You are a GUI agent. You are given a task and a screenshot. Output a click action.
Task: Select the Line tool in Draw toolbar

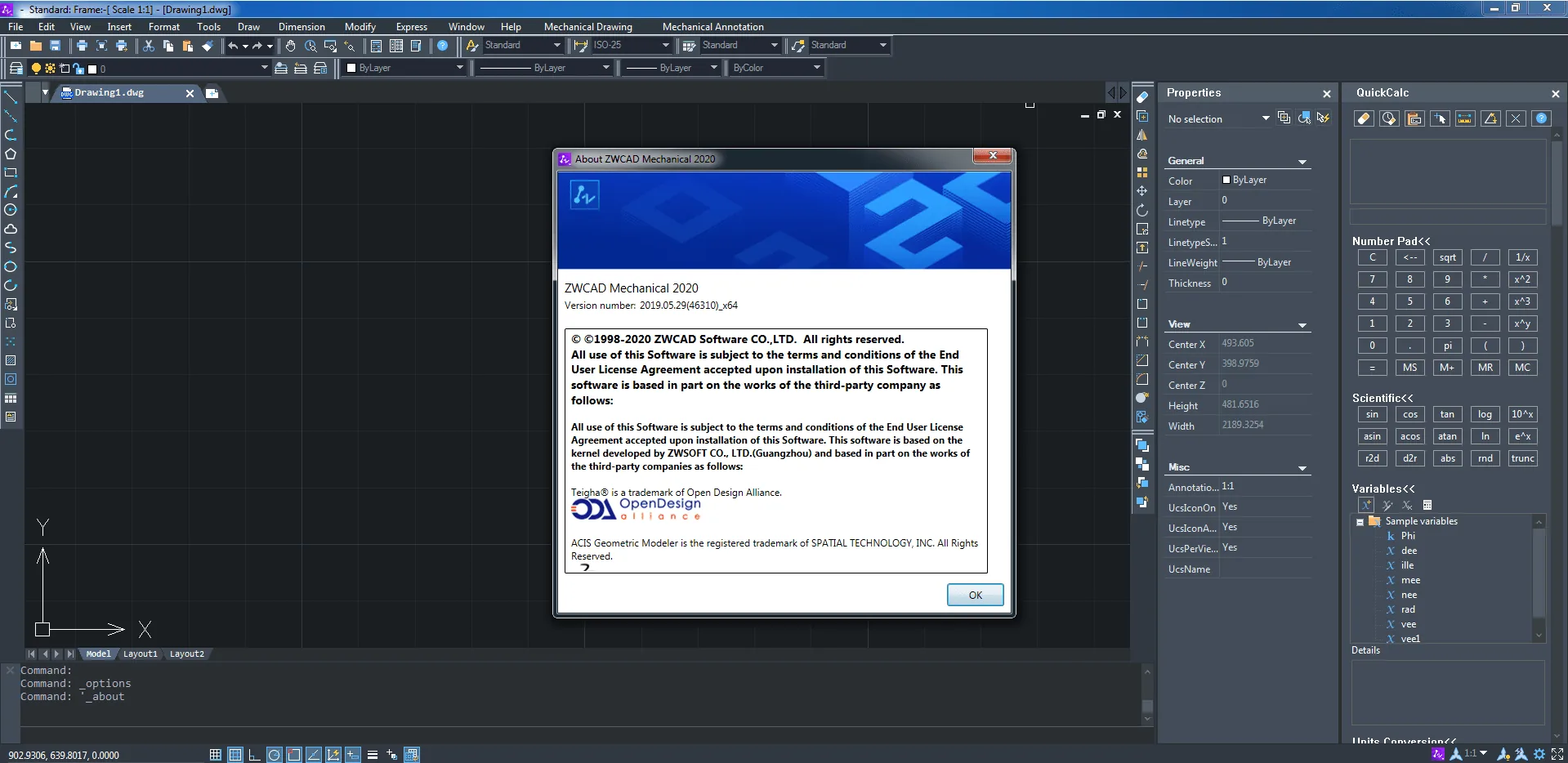click(x=11, y=97)
